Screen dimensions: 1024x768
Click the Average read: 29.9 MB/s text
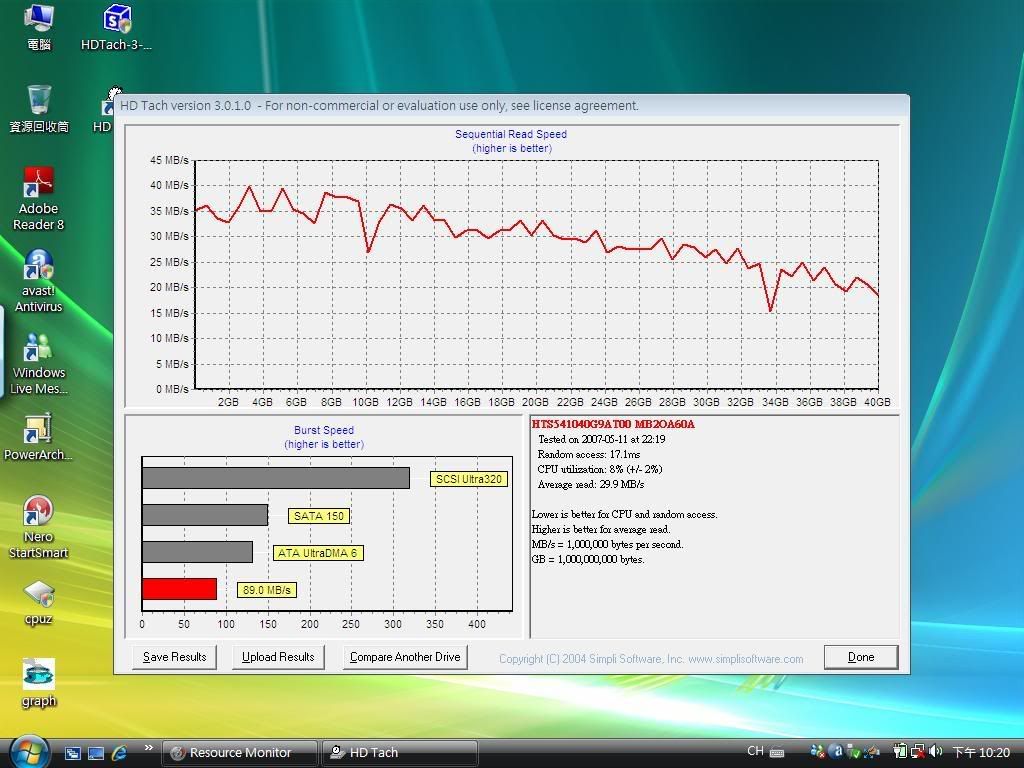pos(590,484)
